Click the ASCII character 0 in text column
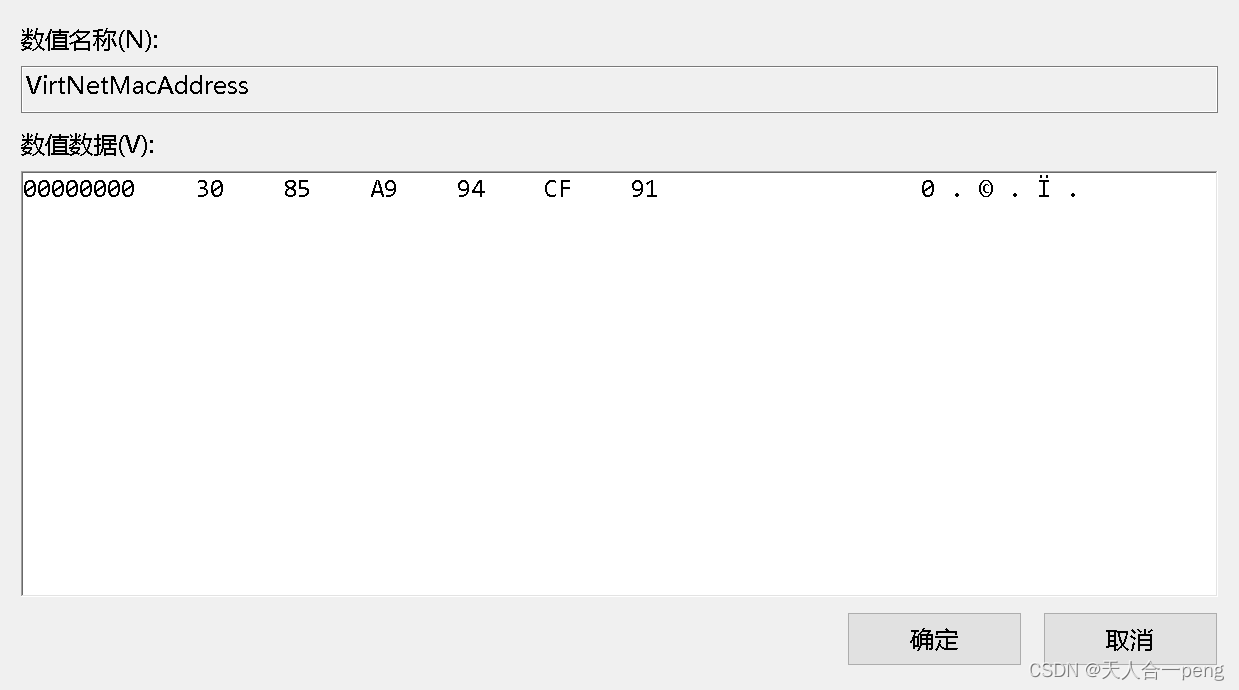 928,189
